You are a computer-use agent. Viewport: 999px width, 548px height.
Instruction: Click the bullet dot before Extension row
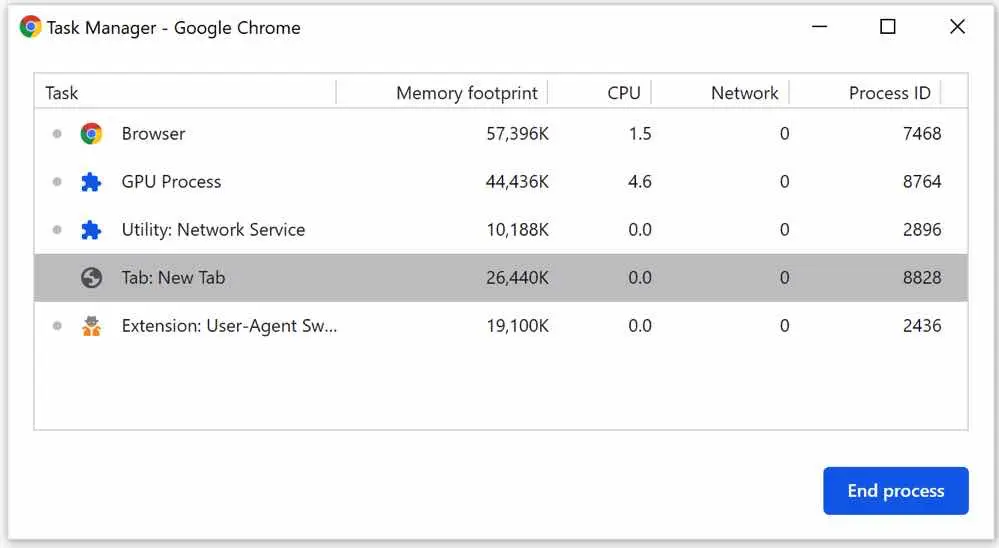57,326
